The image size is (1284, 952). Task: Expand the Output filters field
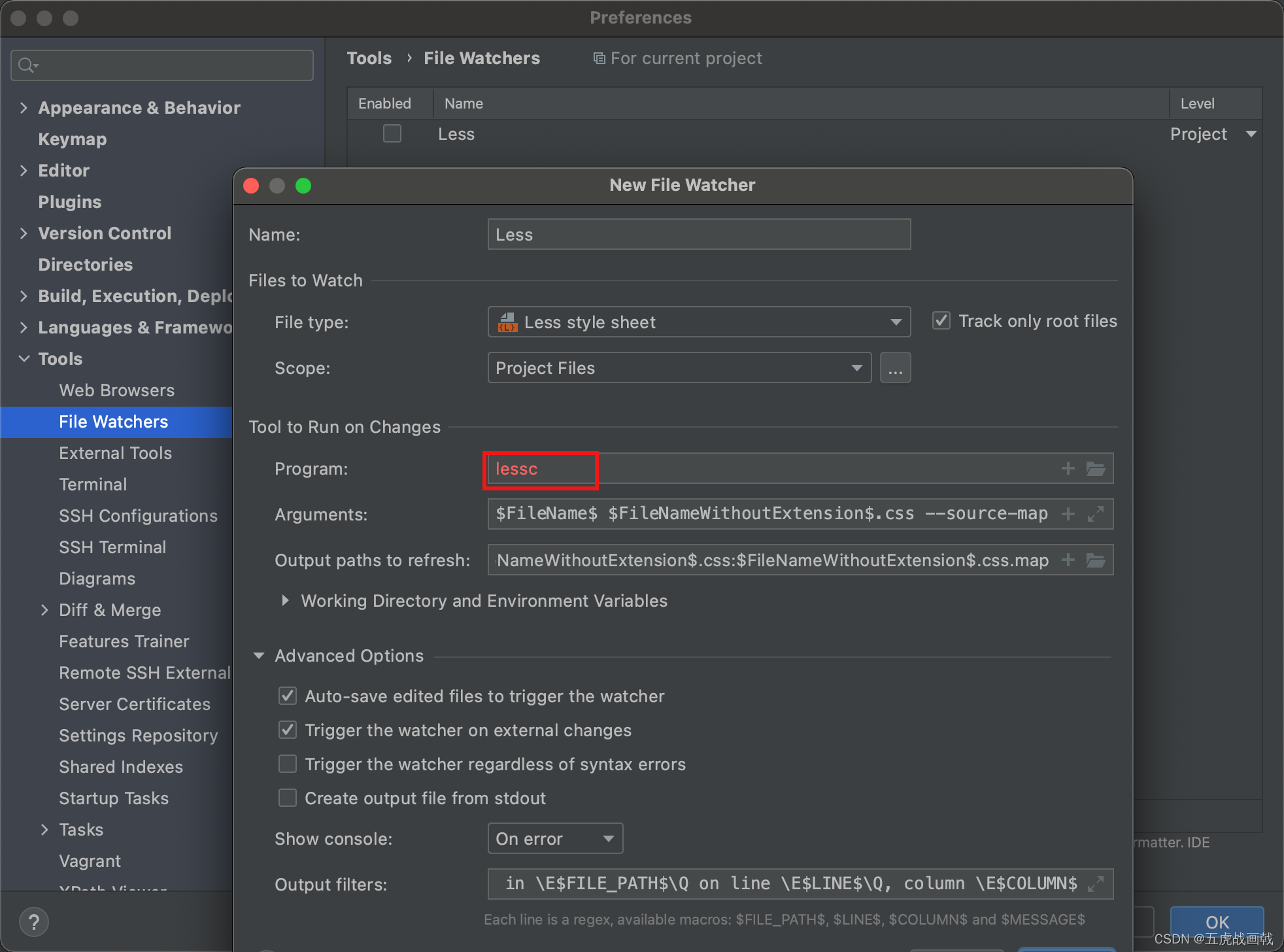1096,884
